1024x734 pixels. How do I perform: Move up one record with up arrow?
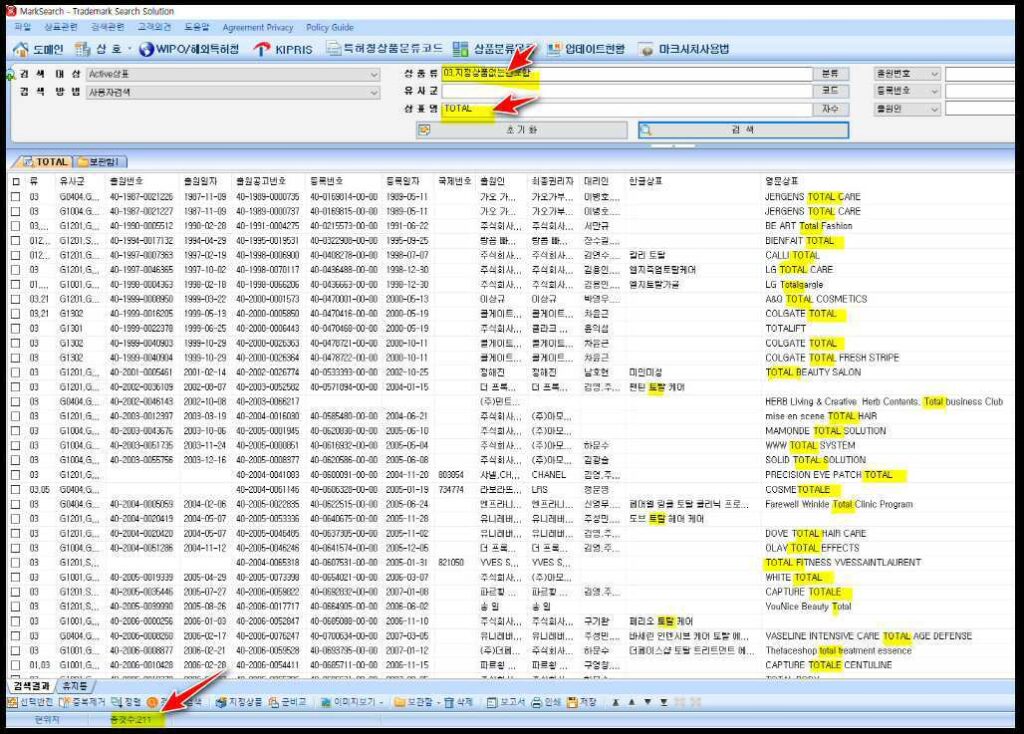point(632,702)
